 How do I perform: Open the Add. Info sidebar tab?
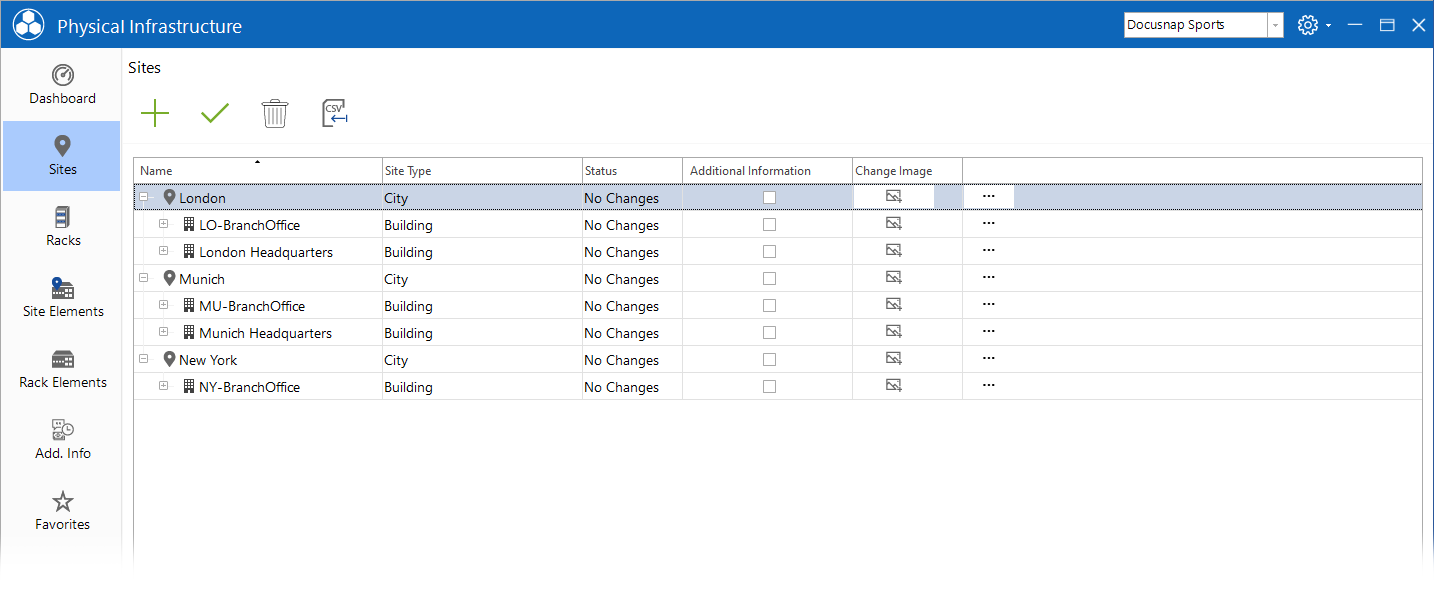click(62, 439)
